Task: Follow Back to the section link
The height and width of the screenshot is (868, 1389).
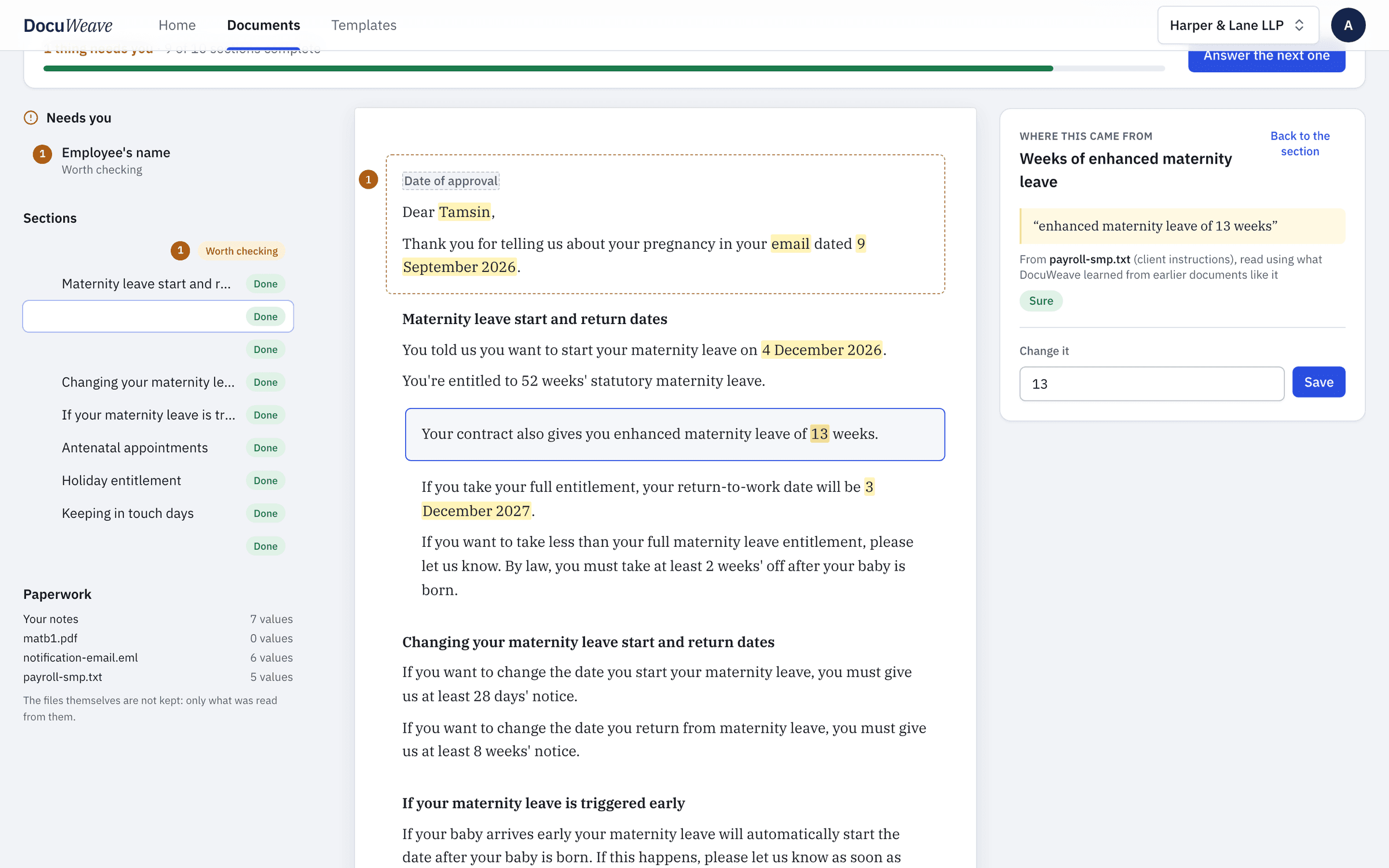Action: click(1300, 144)
